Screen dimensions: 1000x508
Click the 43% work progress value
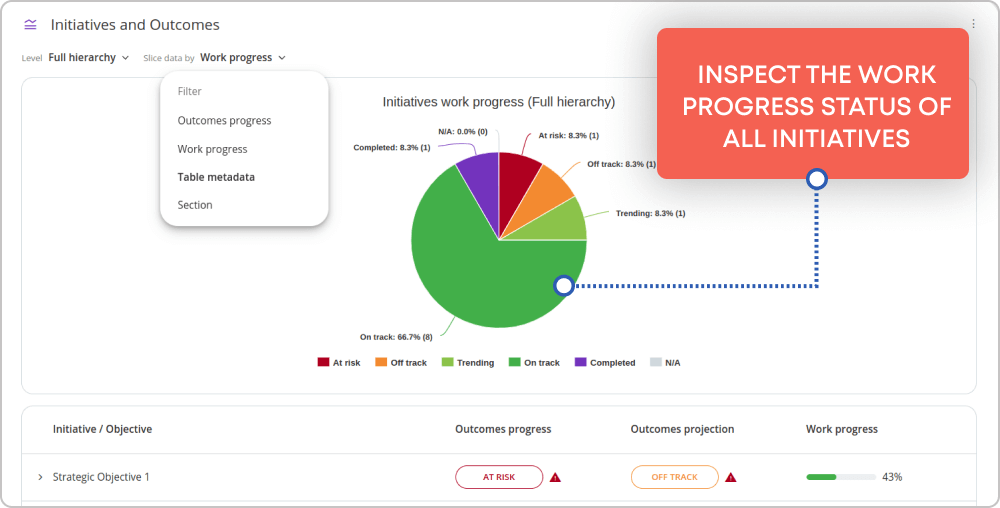[892, 477]
